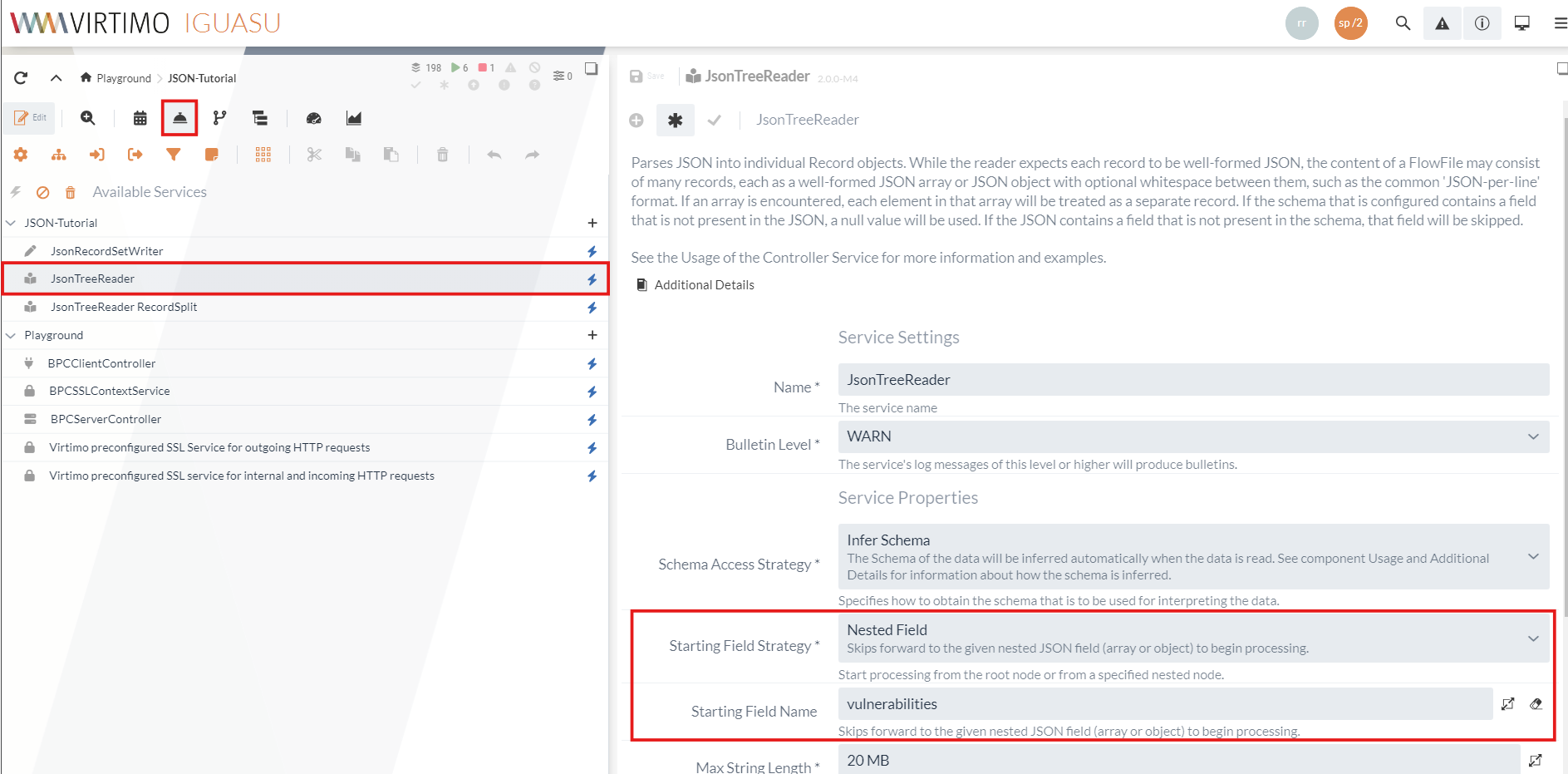Viewport: 1568px width, 774px height.
Task: Toggle enable bolt for JsonRecordSetWriter
Action: click(x=592, y=251)
